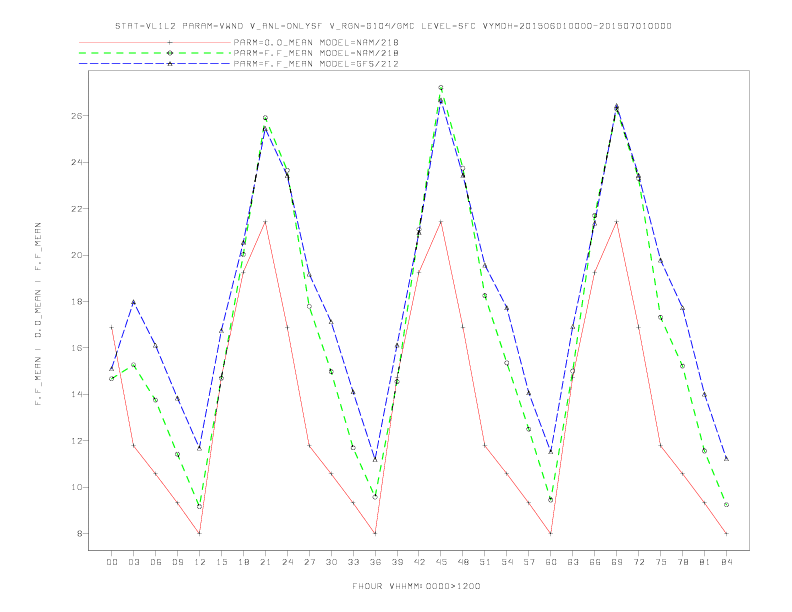Click x-axis tick label 57

pos(529,562)
